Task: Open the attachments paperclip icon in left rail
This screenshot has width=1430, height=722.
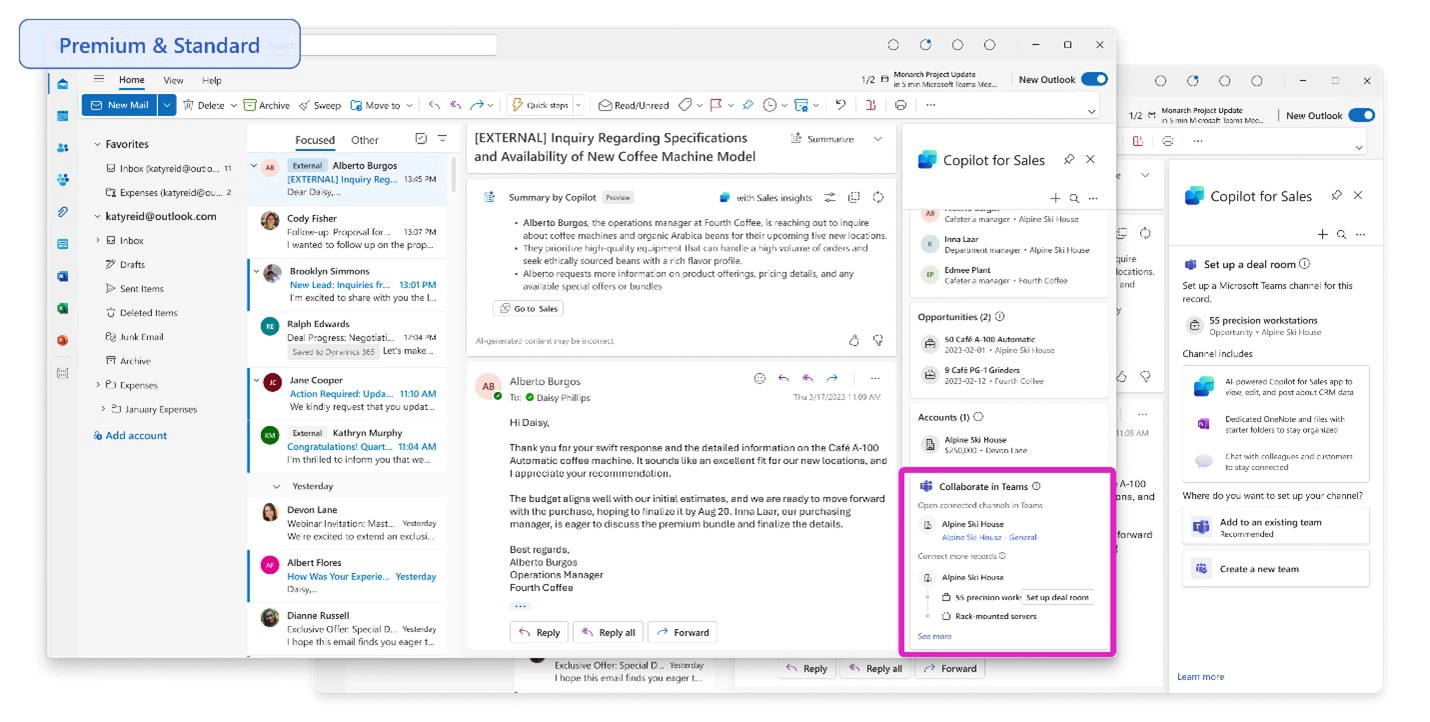Action: click(x=63, y=212)
